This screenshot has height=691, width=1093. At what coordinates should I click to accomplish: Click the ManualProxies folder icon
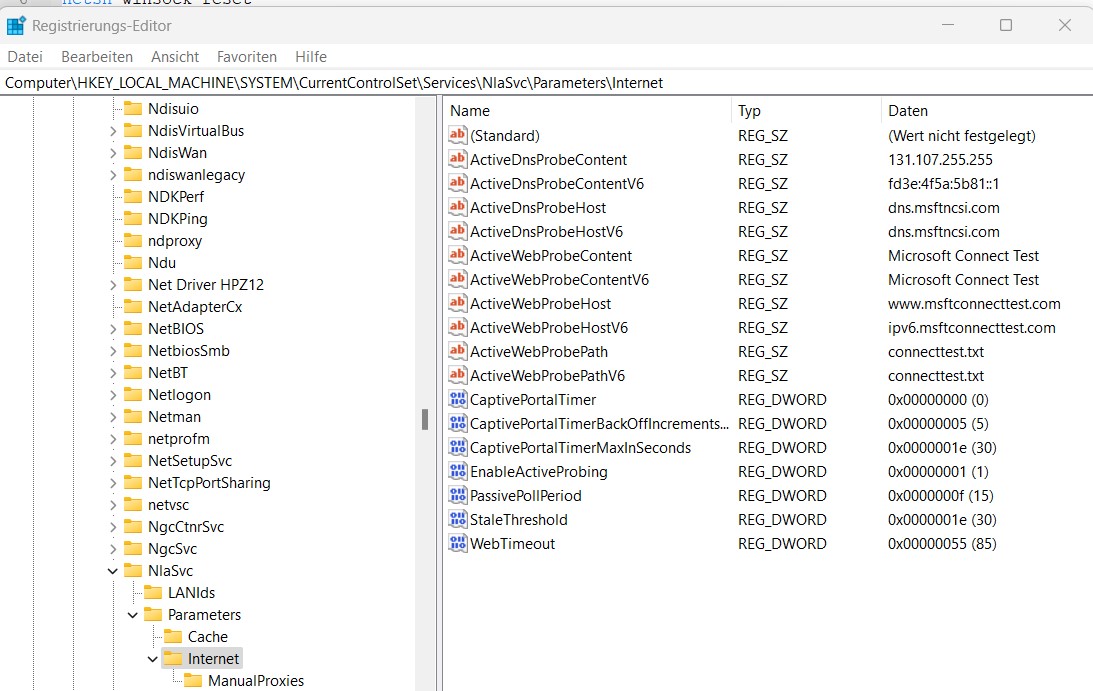[x=192, y=681]
